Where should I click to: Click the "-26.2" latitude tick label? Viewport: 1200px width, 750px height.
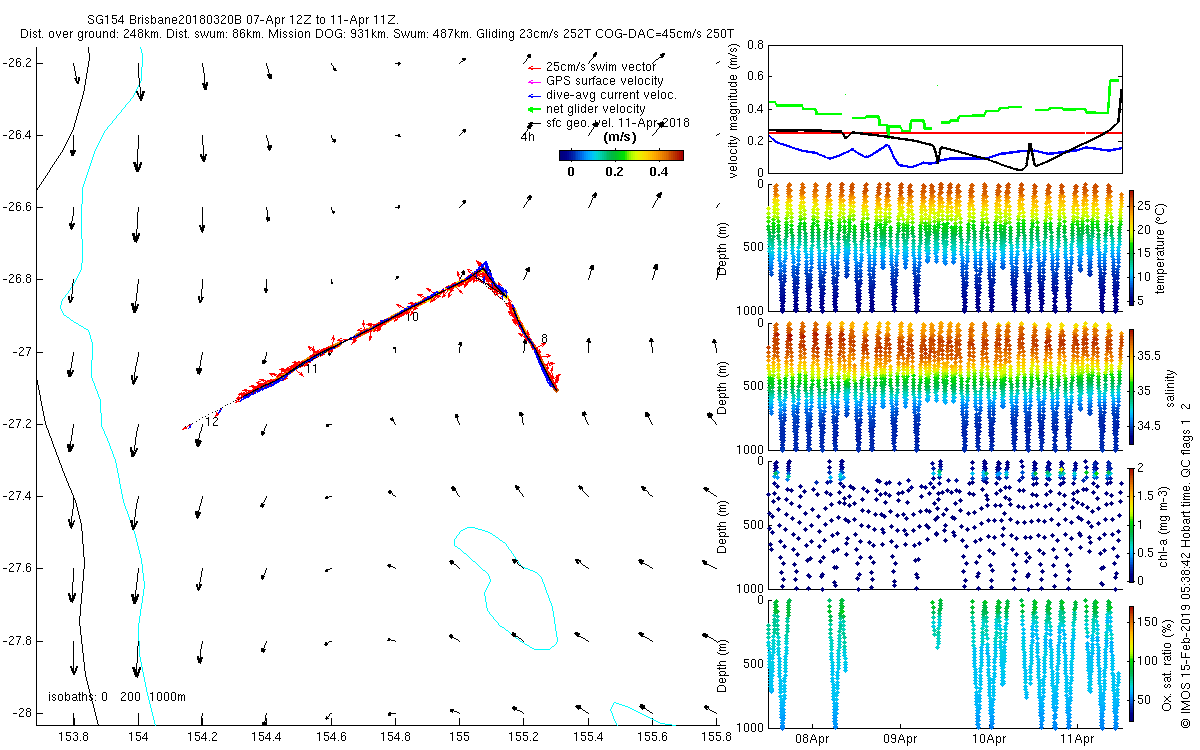coord(16,62)
